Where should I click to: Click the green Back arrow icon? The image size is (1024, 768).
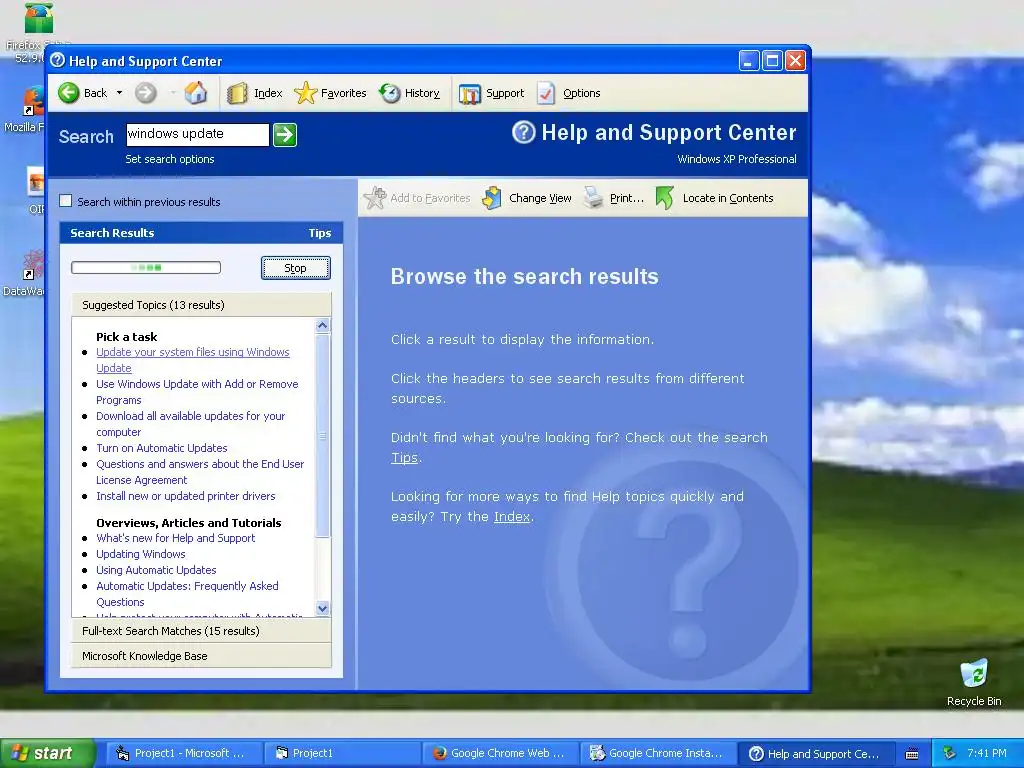click(x=69, y=93)
